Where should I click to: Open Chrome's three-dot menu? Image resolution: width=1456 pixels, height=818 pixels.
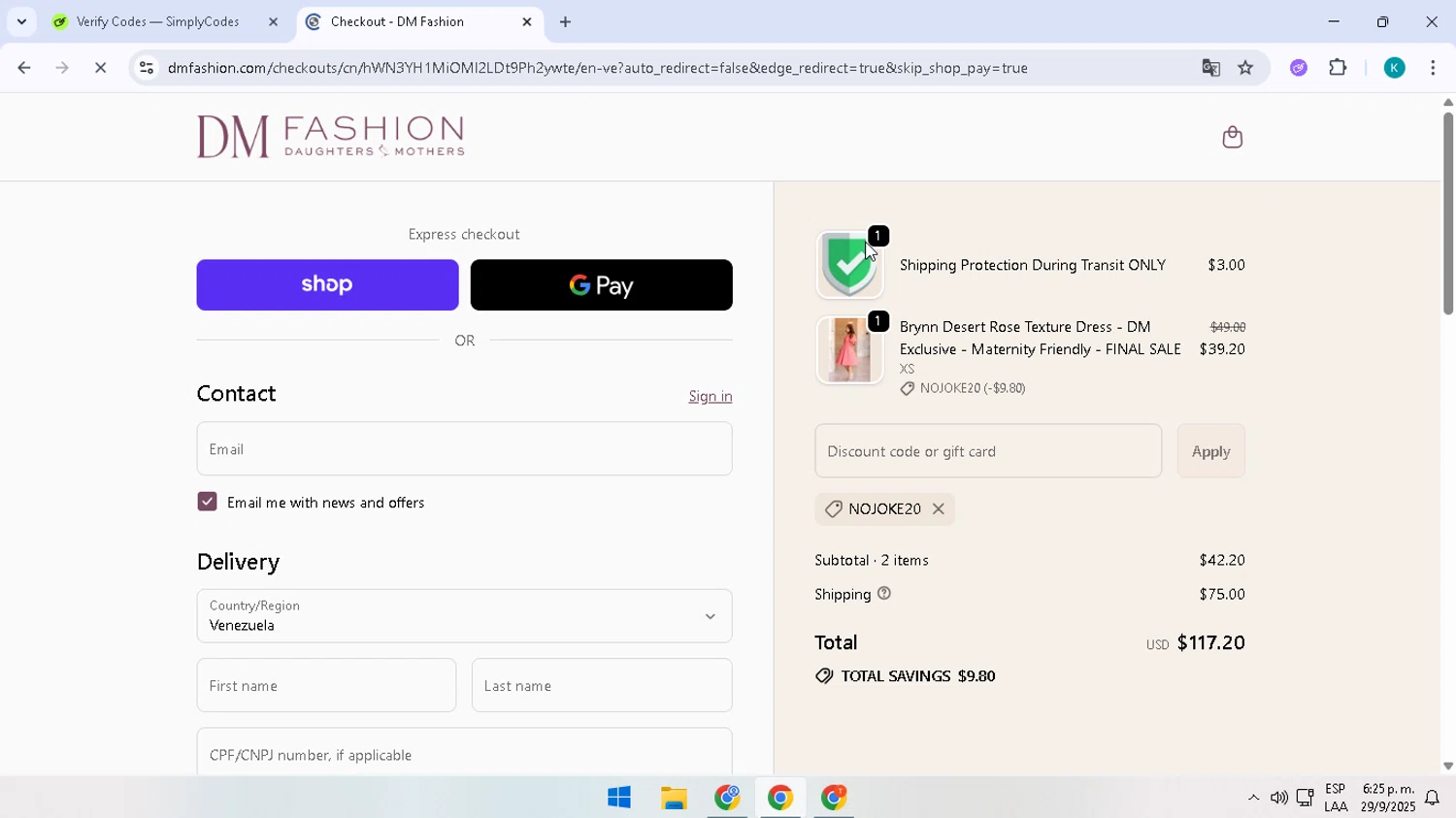tap(1434, 68)
